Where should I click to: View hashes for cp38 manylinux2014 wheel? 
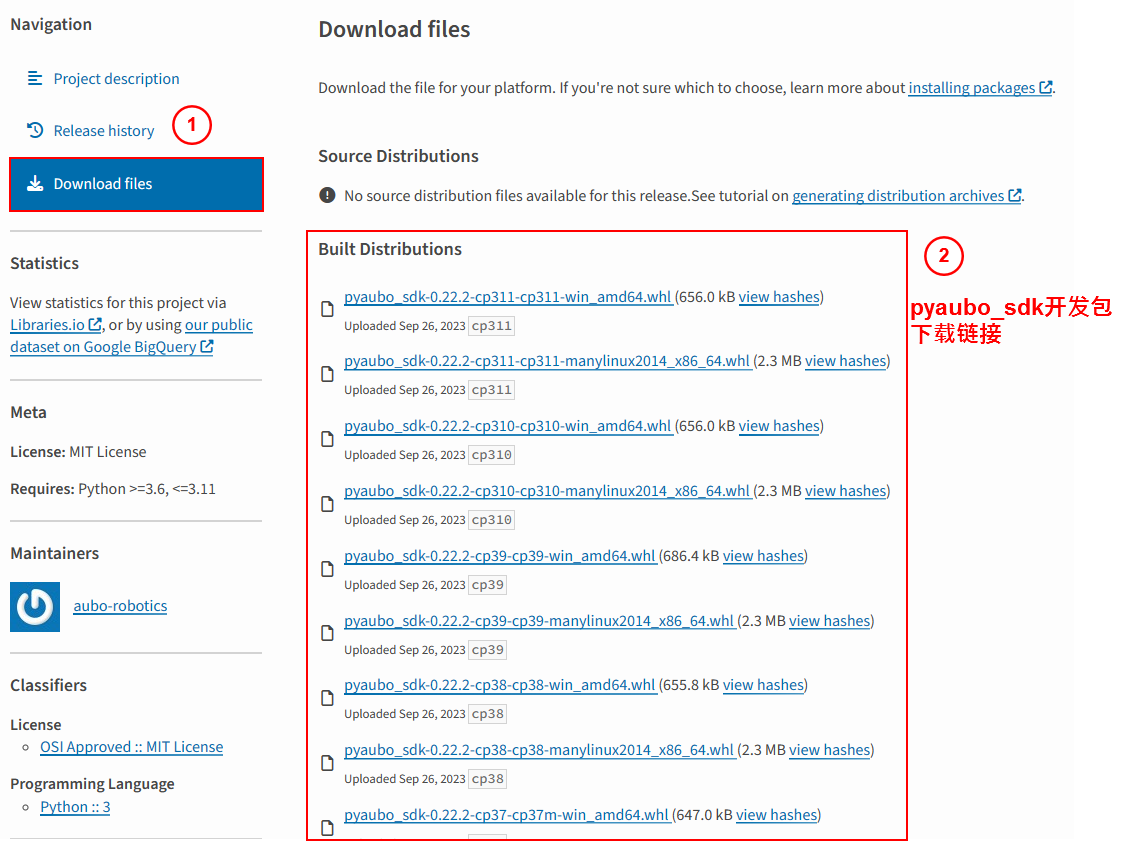(x=829, y=749)
